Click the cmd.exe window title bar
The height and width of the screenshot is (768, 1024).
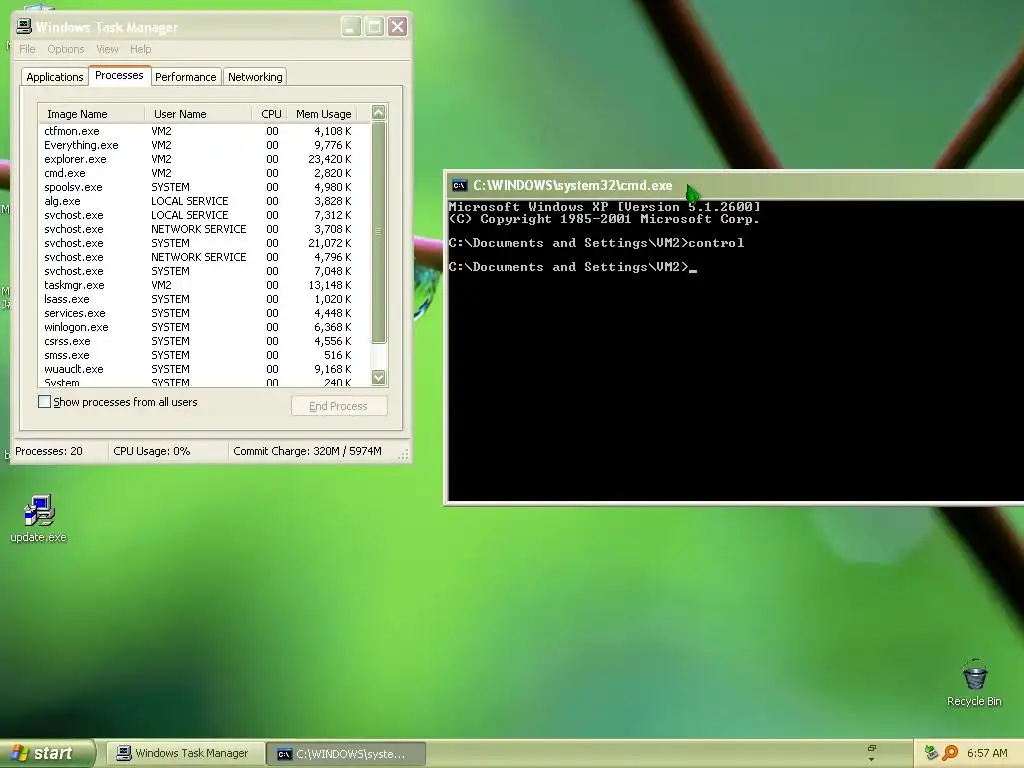735,185
